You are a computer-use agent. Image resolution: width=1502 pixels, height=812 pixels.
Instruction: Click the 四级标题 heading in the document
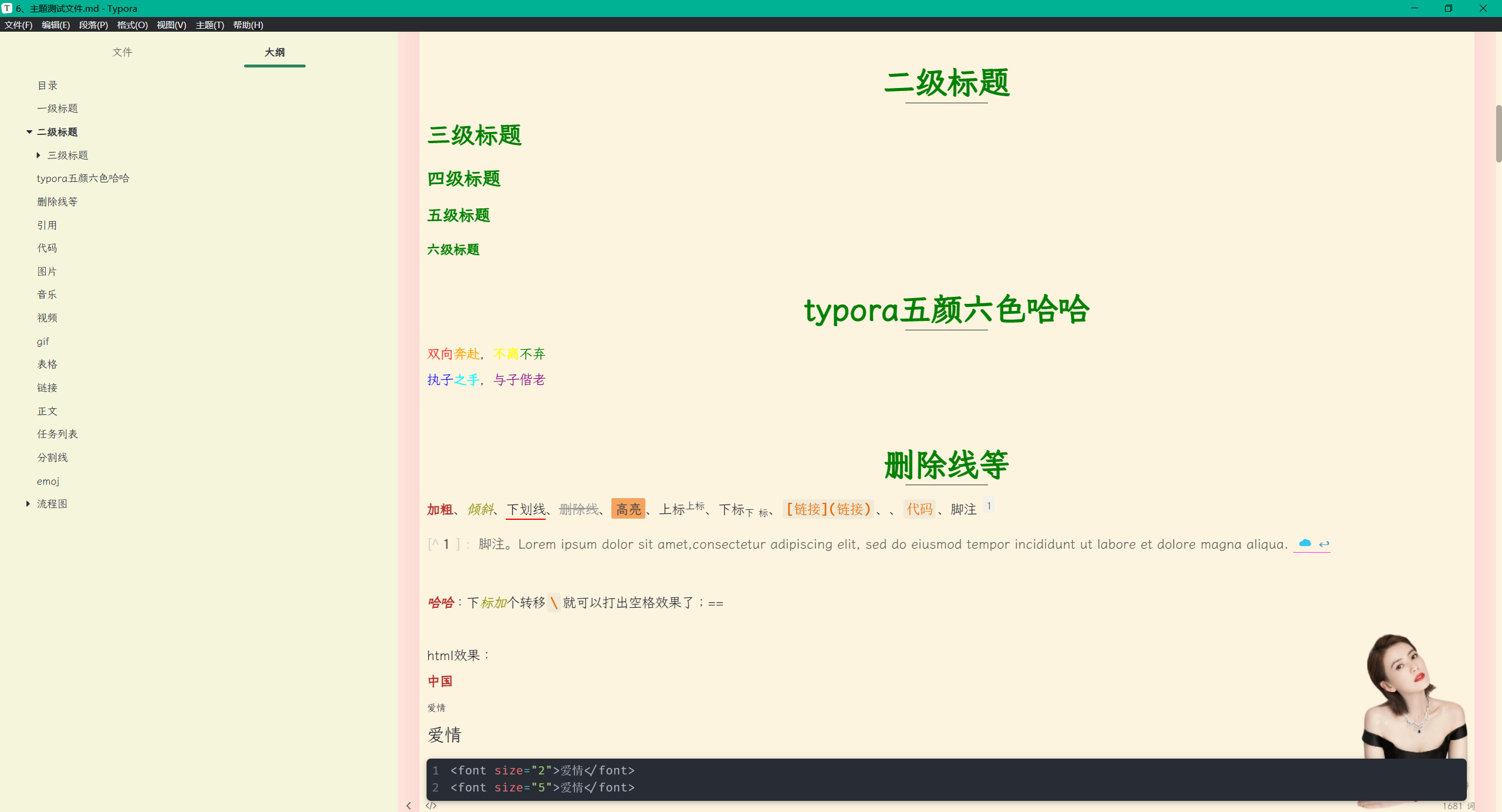point(464,178)
